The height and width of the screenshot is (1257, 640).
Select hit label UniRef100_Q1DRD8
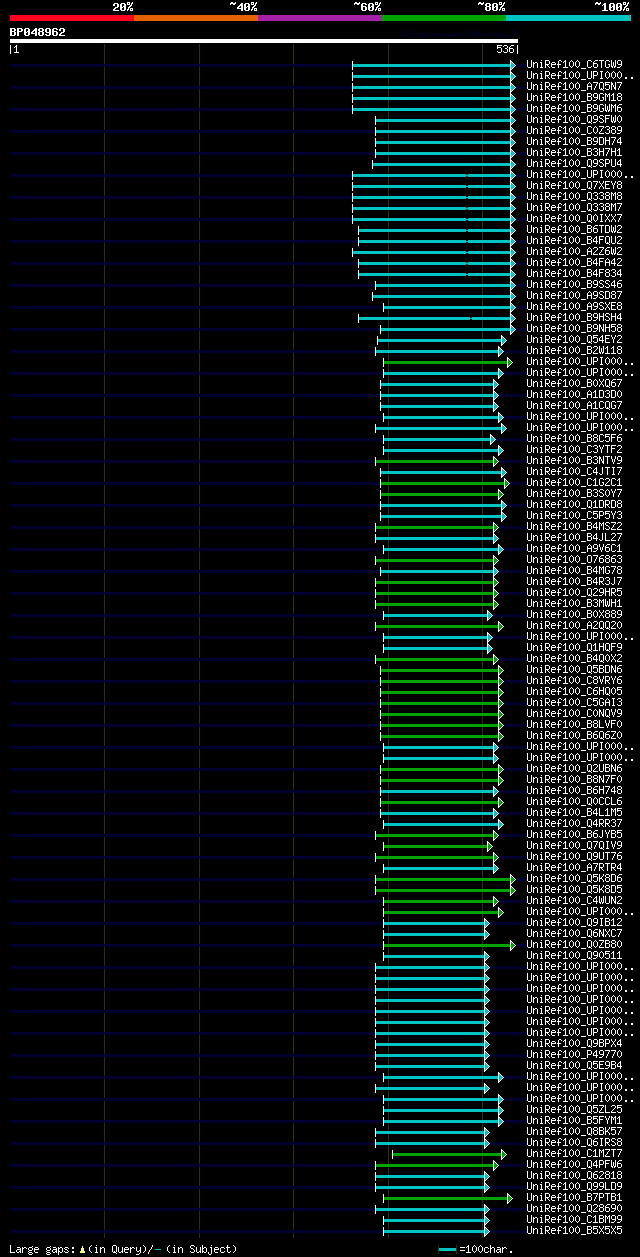575,505
